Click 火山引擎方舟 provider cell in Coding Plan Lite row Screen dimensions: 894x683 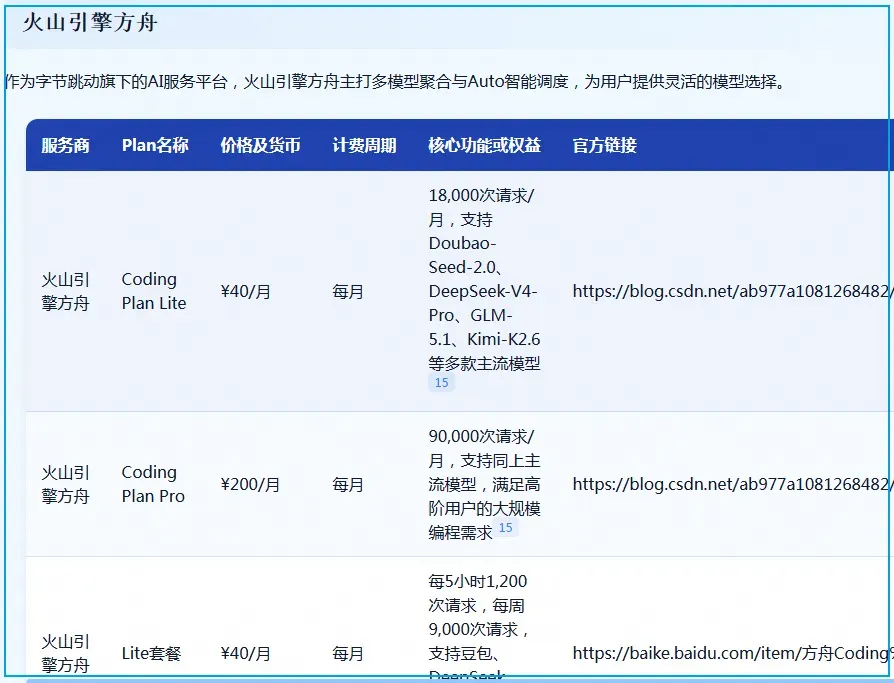(x=66, y=291)
